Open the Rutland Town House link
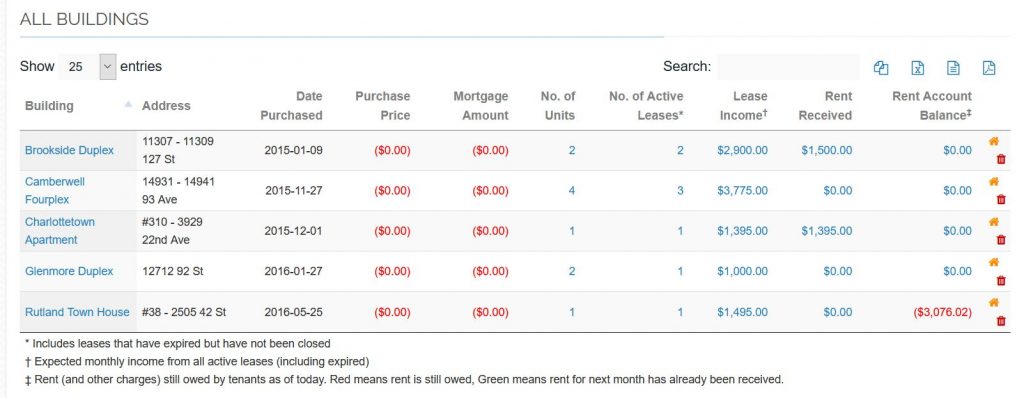 (77, 312)
